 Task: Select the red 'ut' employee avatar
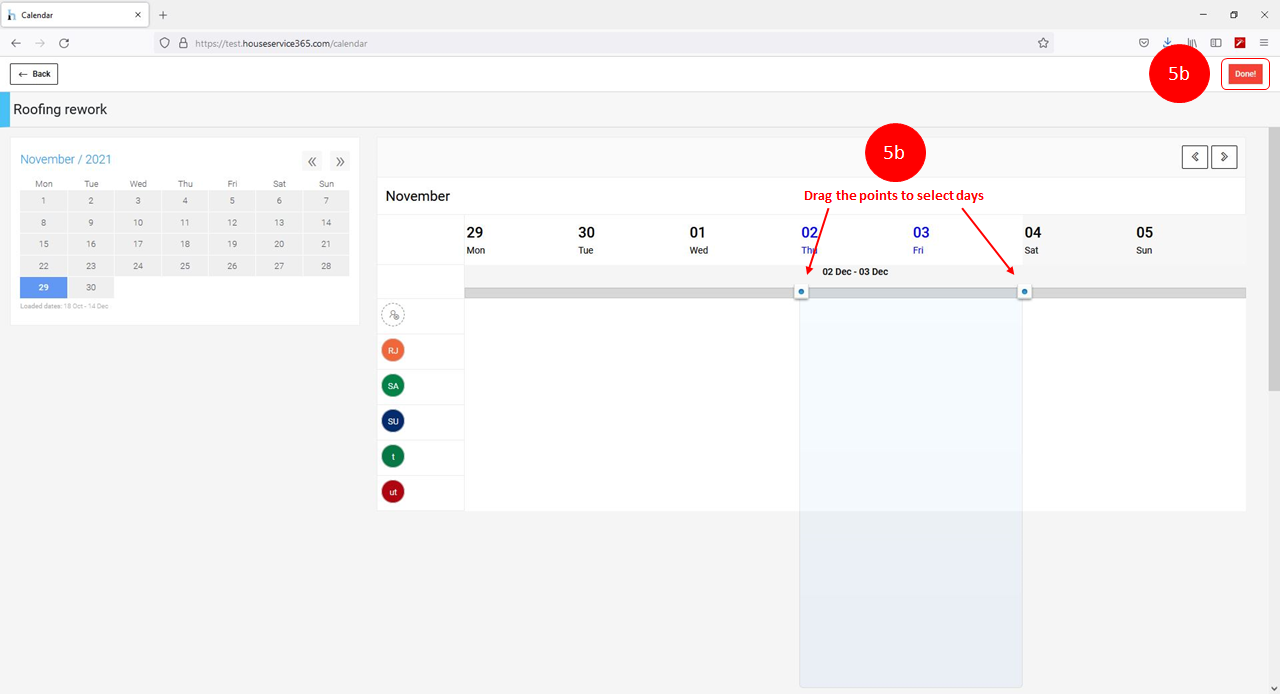[393, 492]
